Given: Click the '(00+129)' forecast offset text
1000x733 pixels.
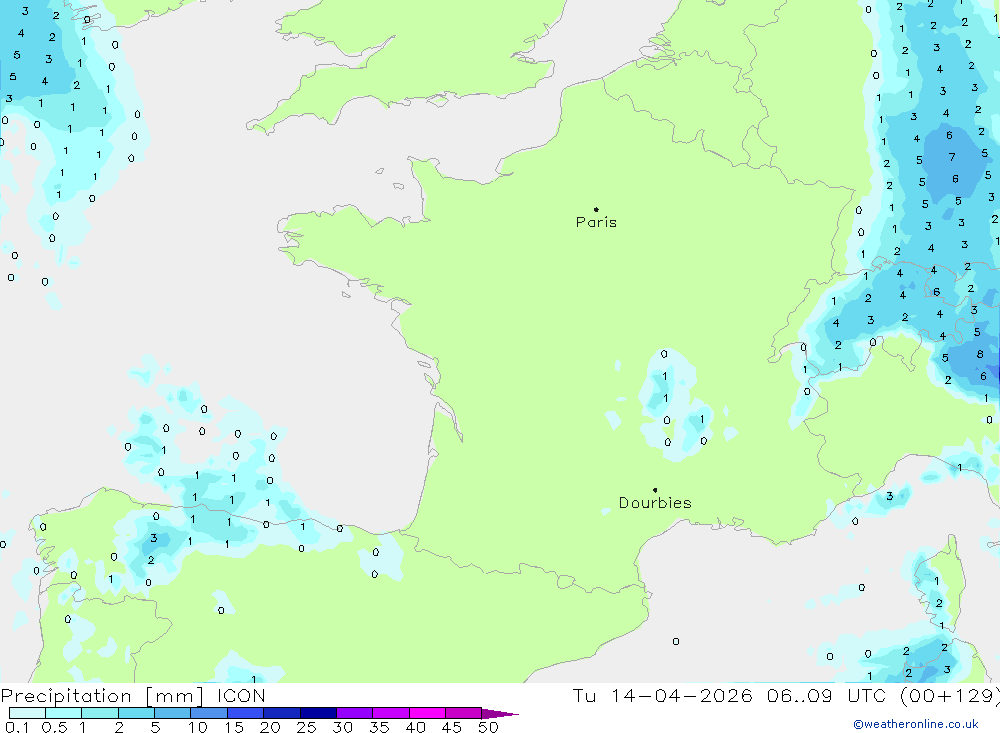Looking at the screenshot, I should click(x=951, y=696).
